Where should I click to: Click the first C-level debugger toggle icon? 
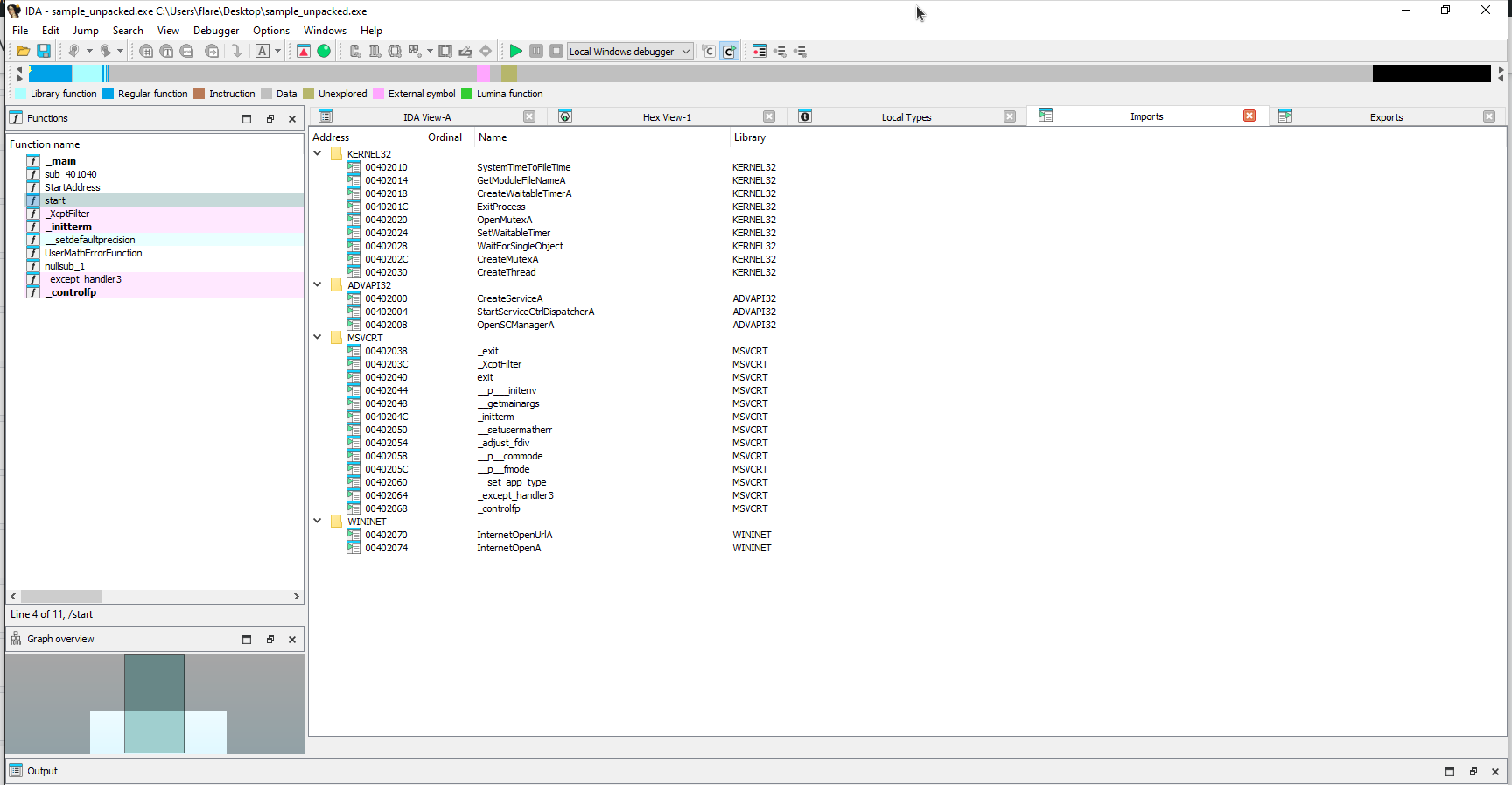tap(709, 52)
